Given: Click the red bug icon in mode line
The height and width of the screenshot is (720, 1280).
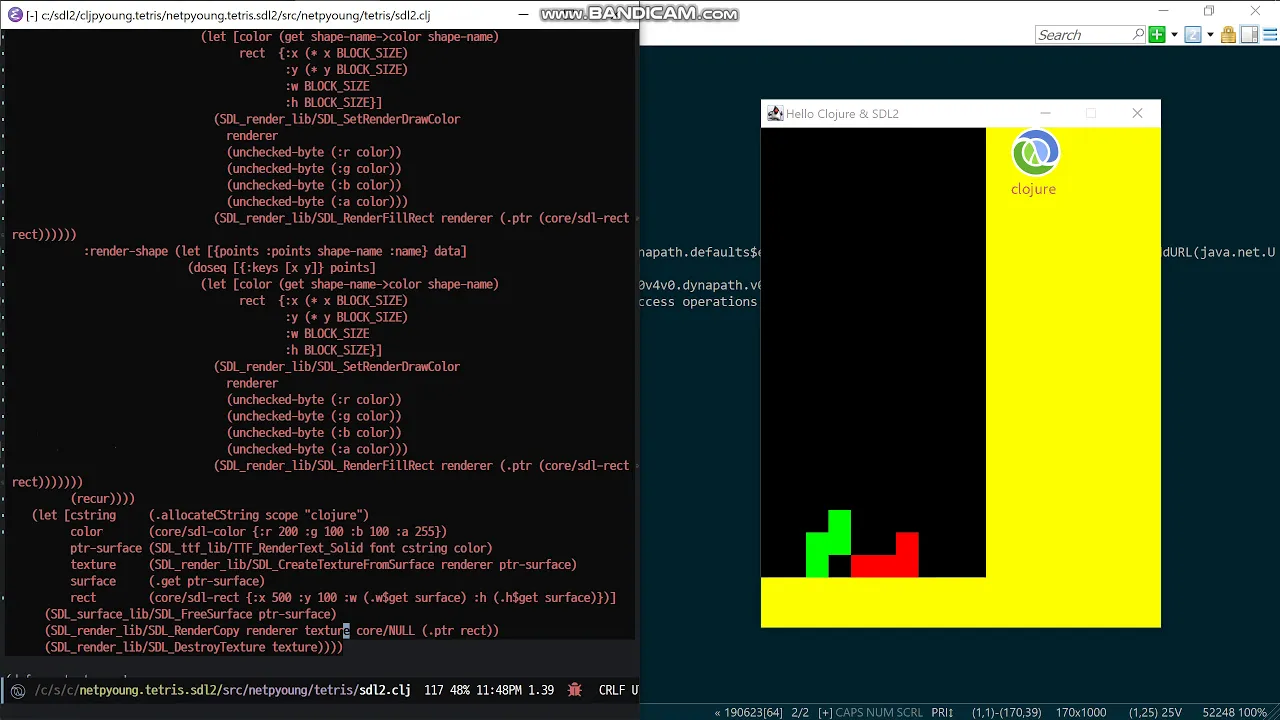Looking at the screenshot, I should 574,690.
